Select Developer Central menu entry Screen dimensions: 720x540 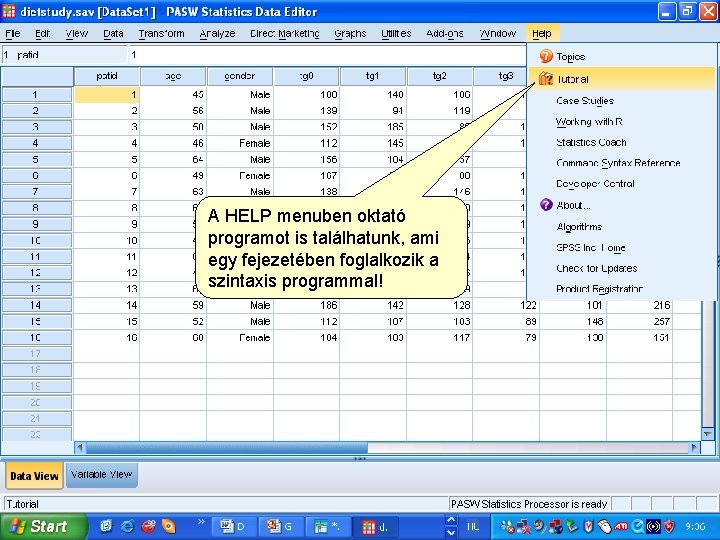click(595, 184)
